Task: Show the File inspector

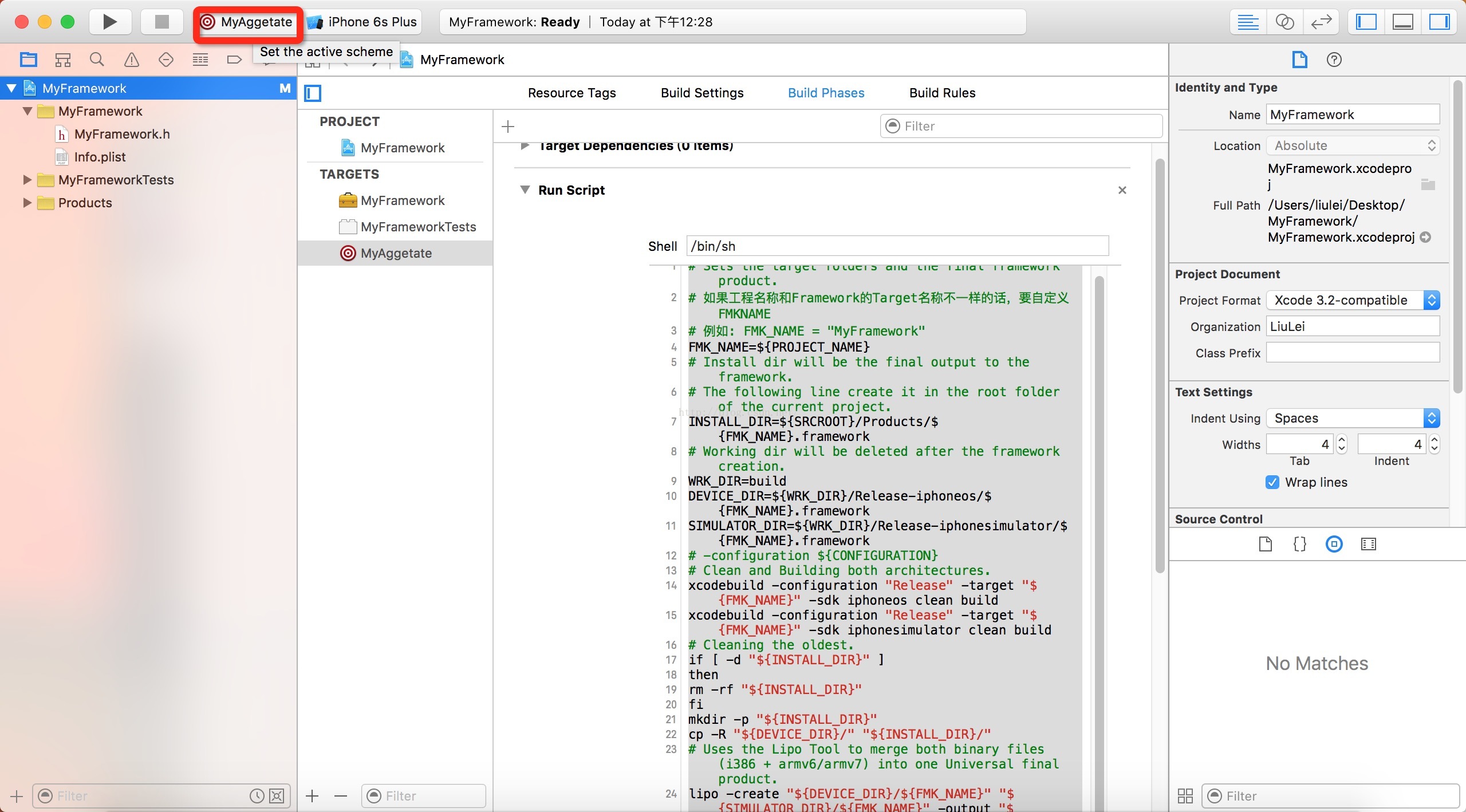Action: point(1299,60)
